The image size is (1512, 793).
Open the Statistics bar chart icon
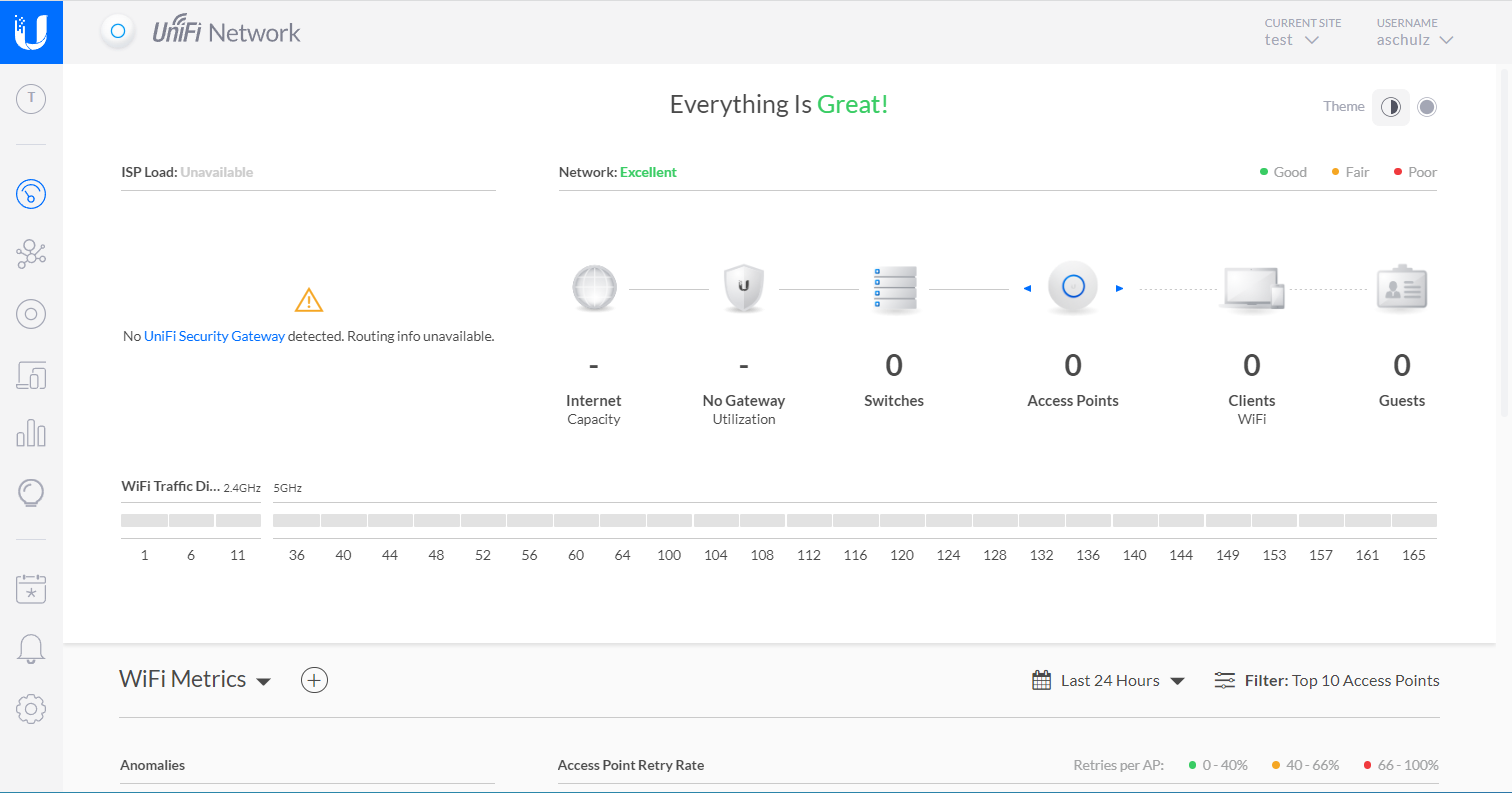32,433
